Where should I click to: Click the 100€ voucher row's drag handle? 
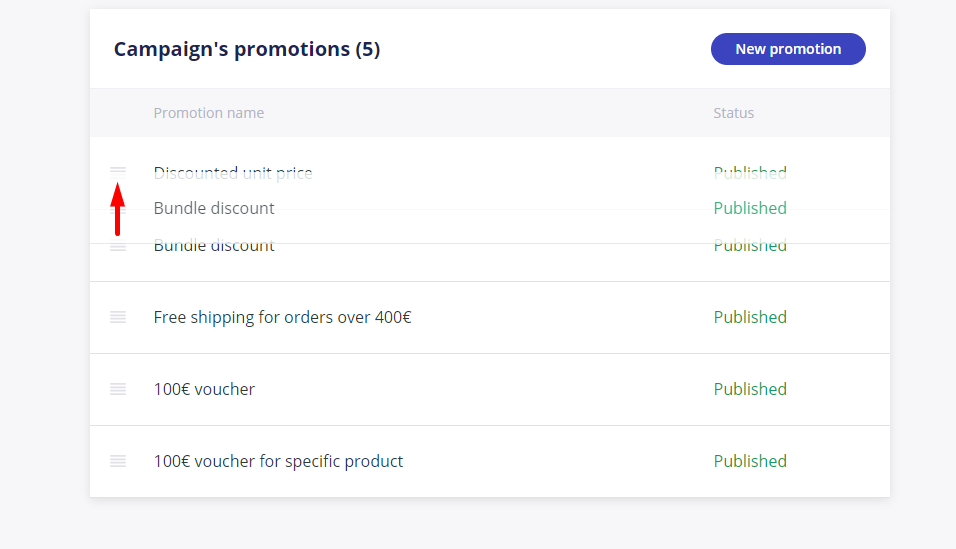coord(118,389)
